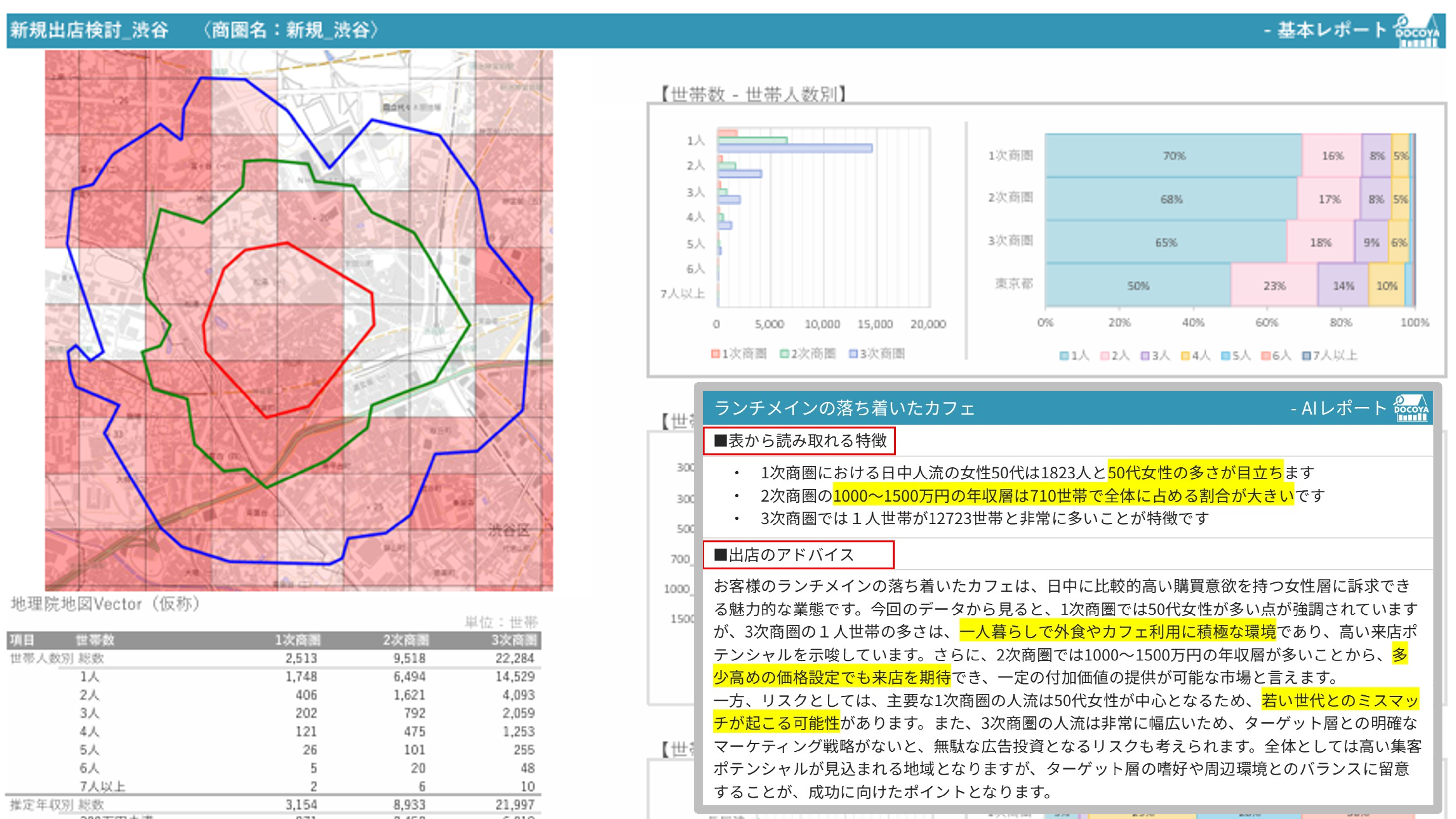Click the 18% segment in the 3次商圏 bar
Viewport: 1456px width, 819px height.
click(x=1320, y=243)
